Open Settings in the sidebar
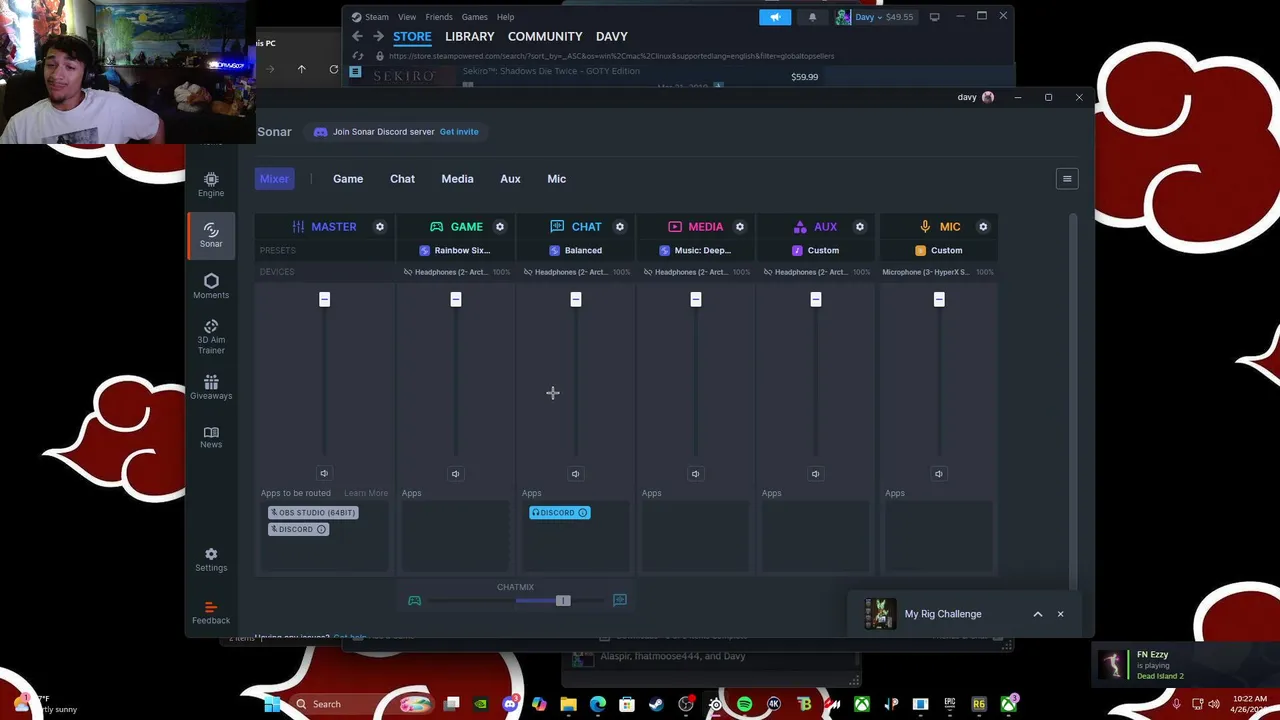This screenshot has width=1280, height=720. coord(211,560)
